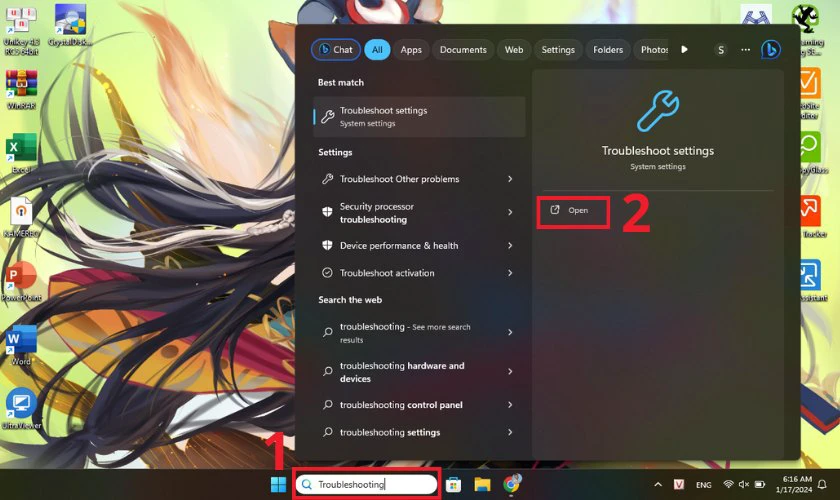Select the Excel desktop shortcut
This screenshot has width=840, height=500.
(x=21, y=153)
